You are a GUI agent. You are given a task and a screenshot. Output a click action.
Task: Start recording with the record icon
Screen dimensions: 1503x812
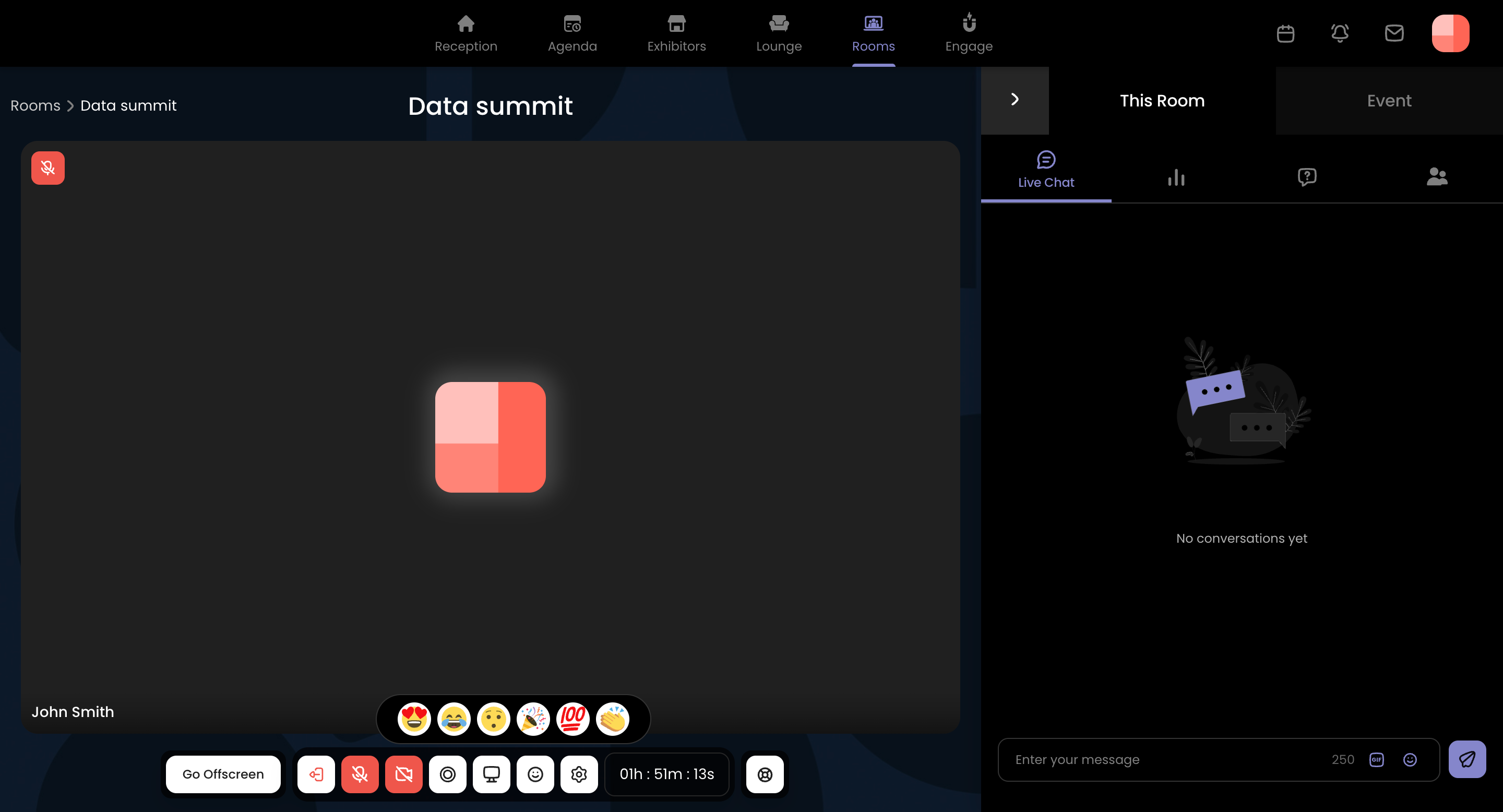pos(448,774)
